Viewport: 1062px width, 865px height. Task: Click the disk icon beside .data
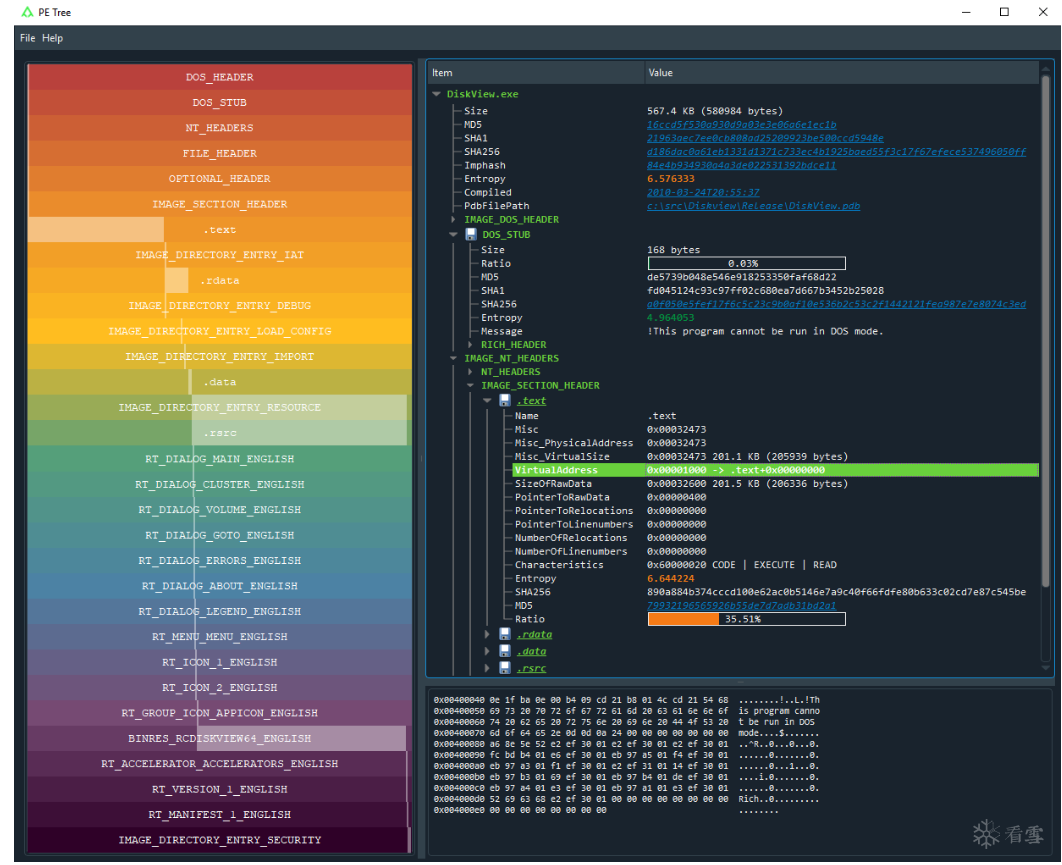(x=505, y=651)
